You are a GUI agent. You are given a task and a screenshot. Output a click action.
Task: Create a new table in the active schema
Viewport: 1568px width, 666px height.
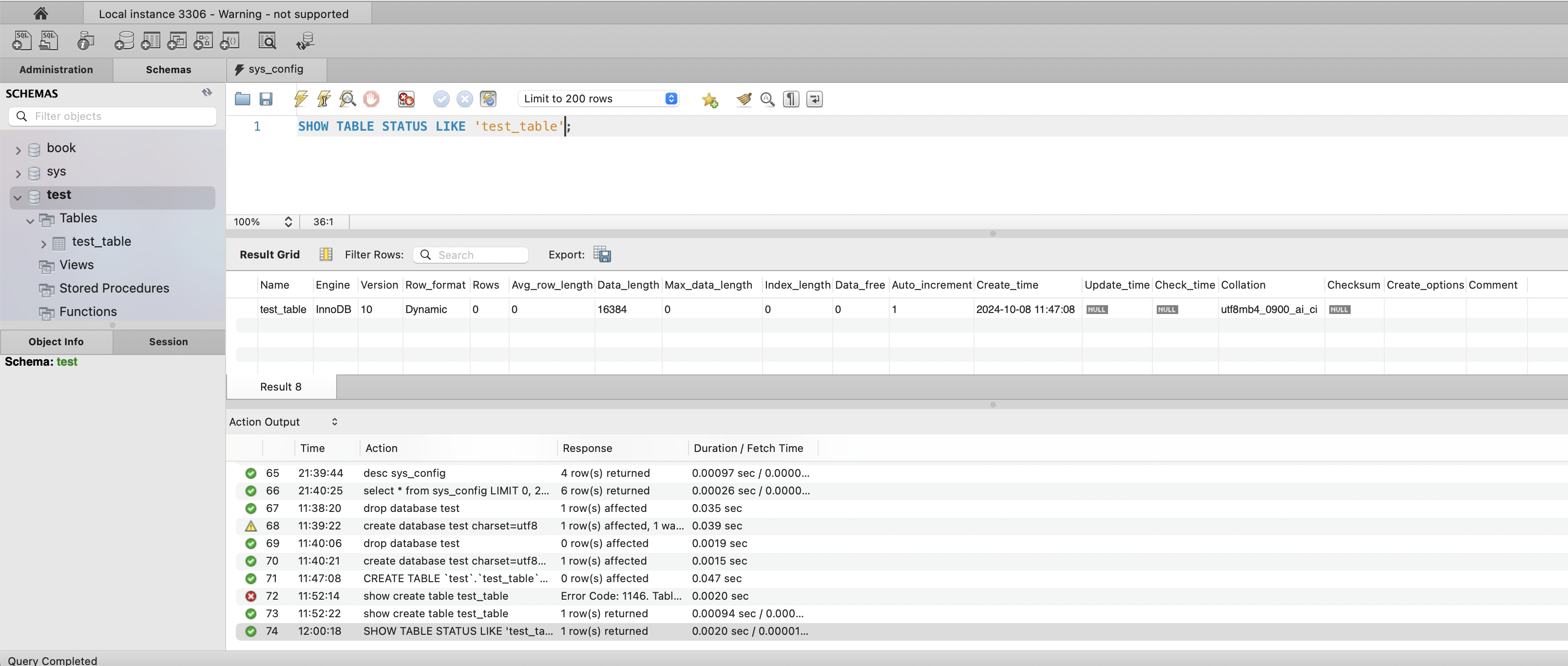151,40
